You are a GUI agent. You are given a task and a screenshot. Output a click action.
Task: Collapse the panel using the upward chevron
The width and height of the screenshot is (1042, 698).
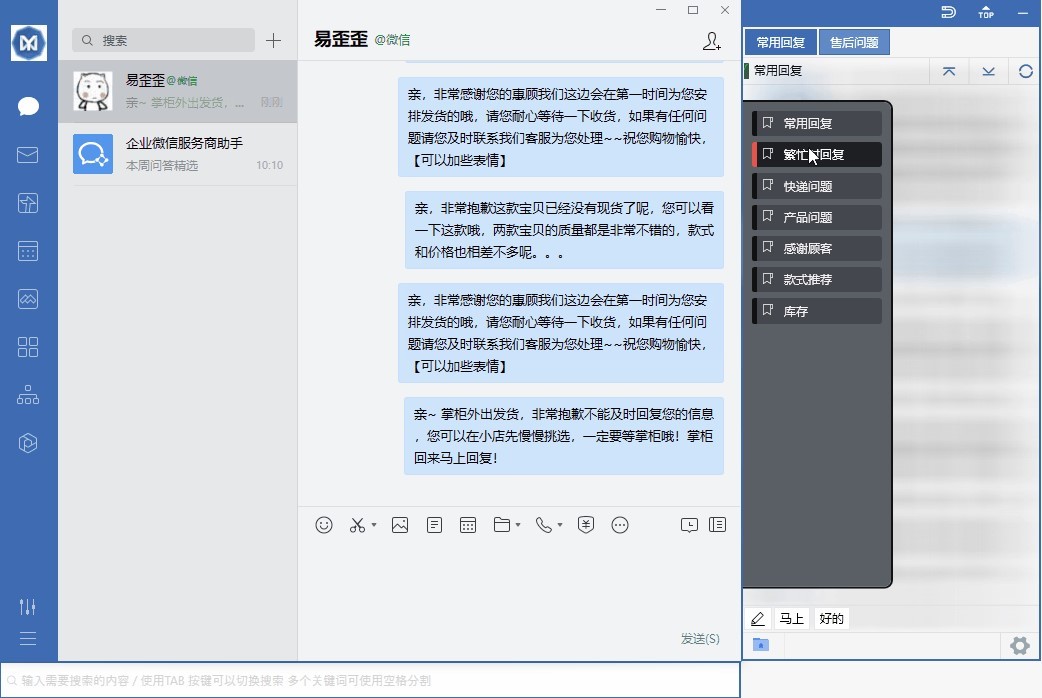point(951,71)
